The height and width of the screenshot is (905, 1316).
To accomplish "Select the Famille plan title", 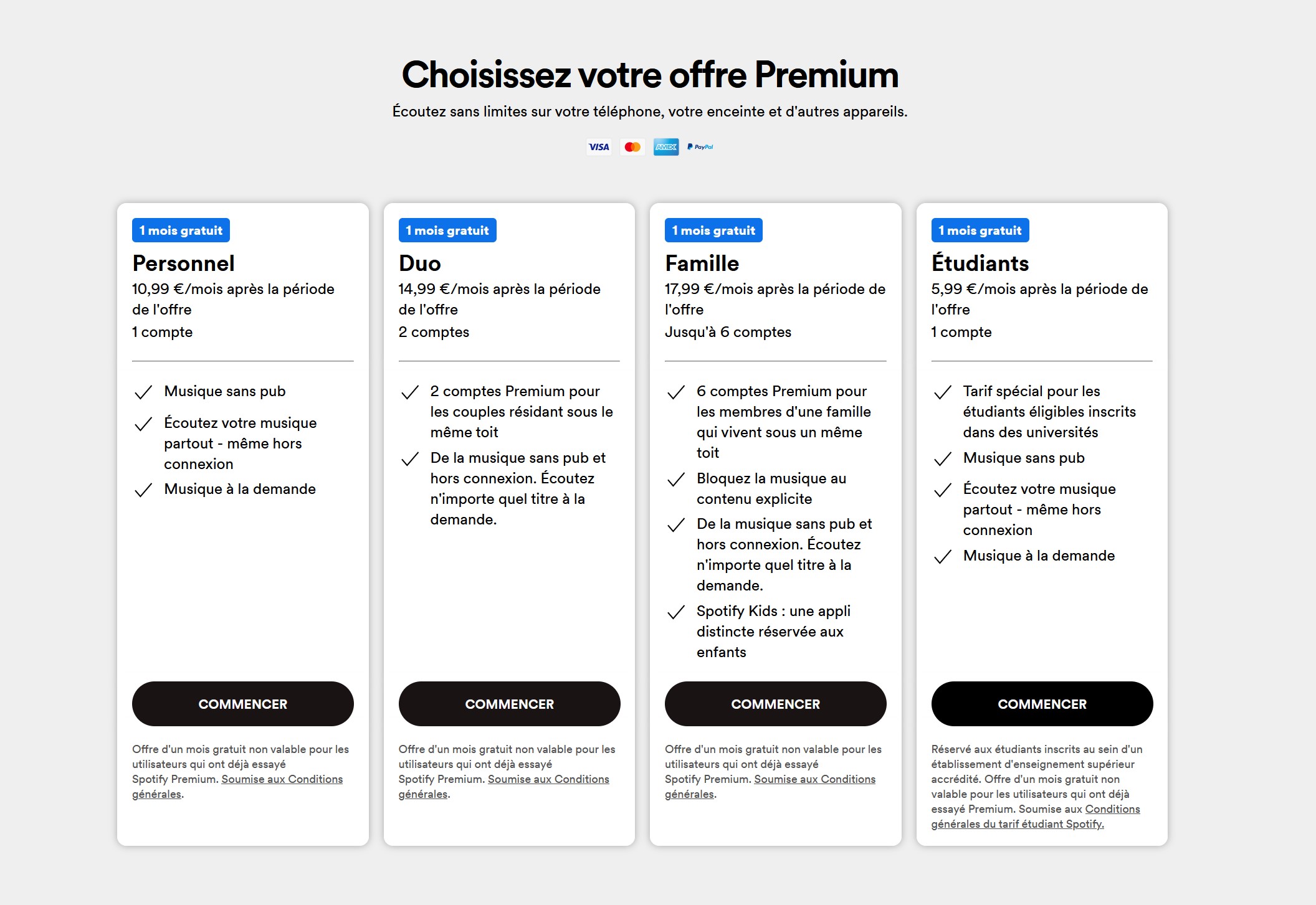I will pos(702,263).
